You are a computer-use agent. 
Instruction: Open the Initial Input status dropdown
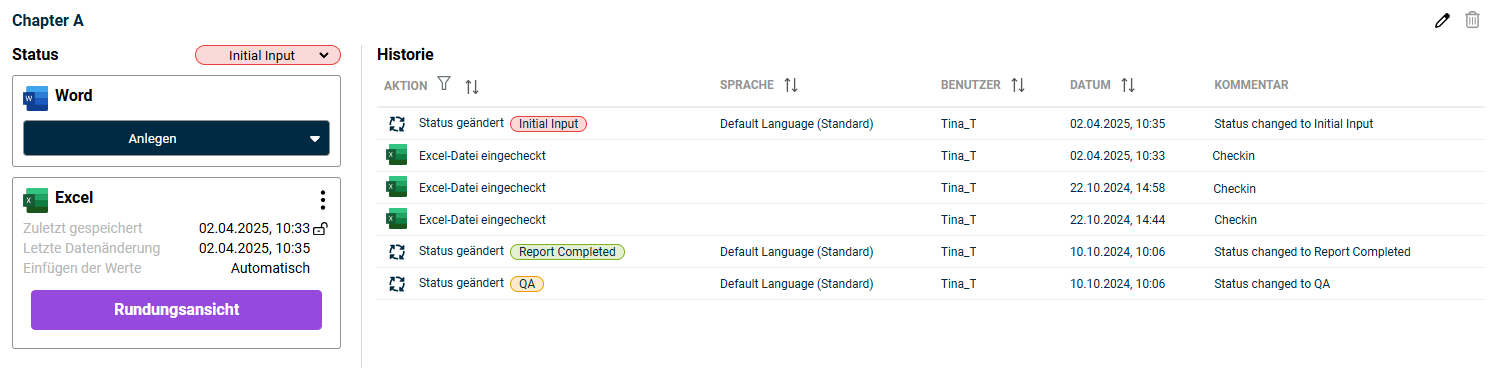(x=268, y=55)
